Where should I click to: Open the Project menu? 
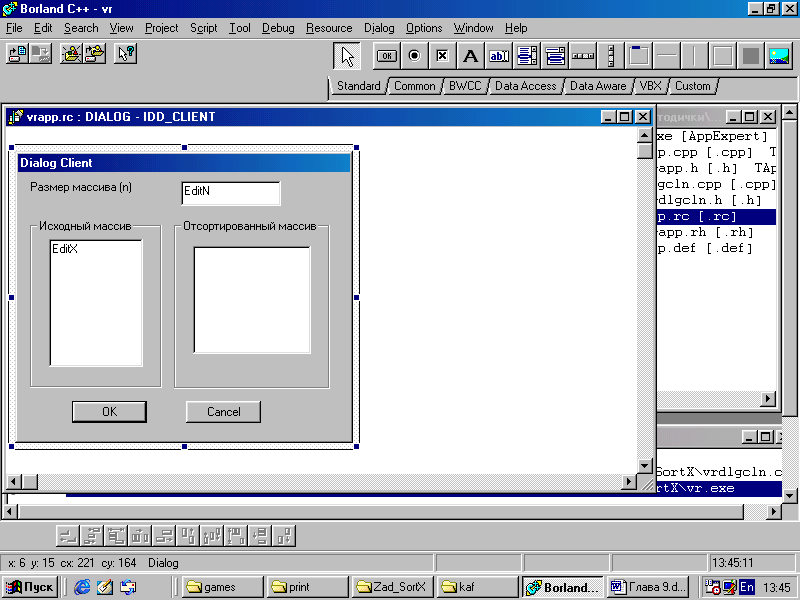(x=161, y=28)
